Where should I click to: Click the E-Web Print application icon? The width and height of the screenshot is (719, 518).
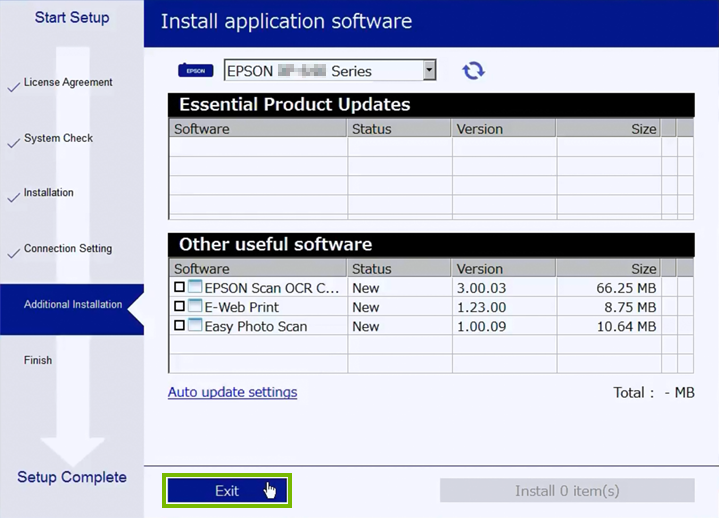[195, 306]
